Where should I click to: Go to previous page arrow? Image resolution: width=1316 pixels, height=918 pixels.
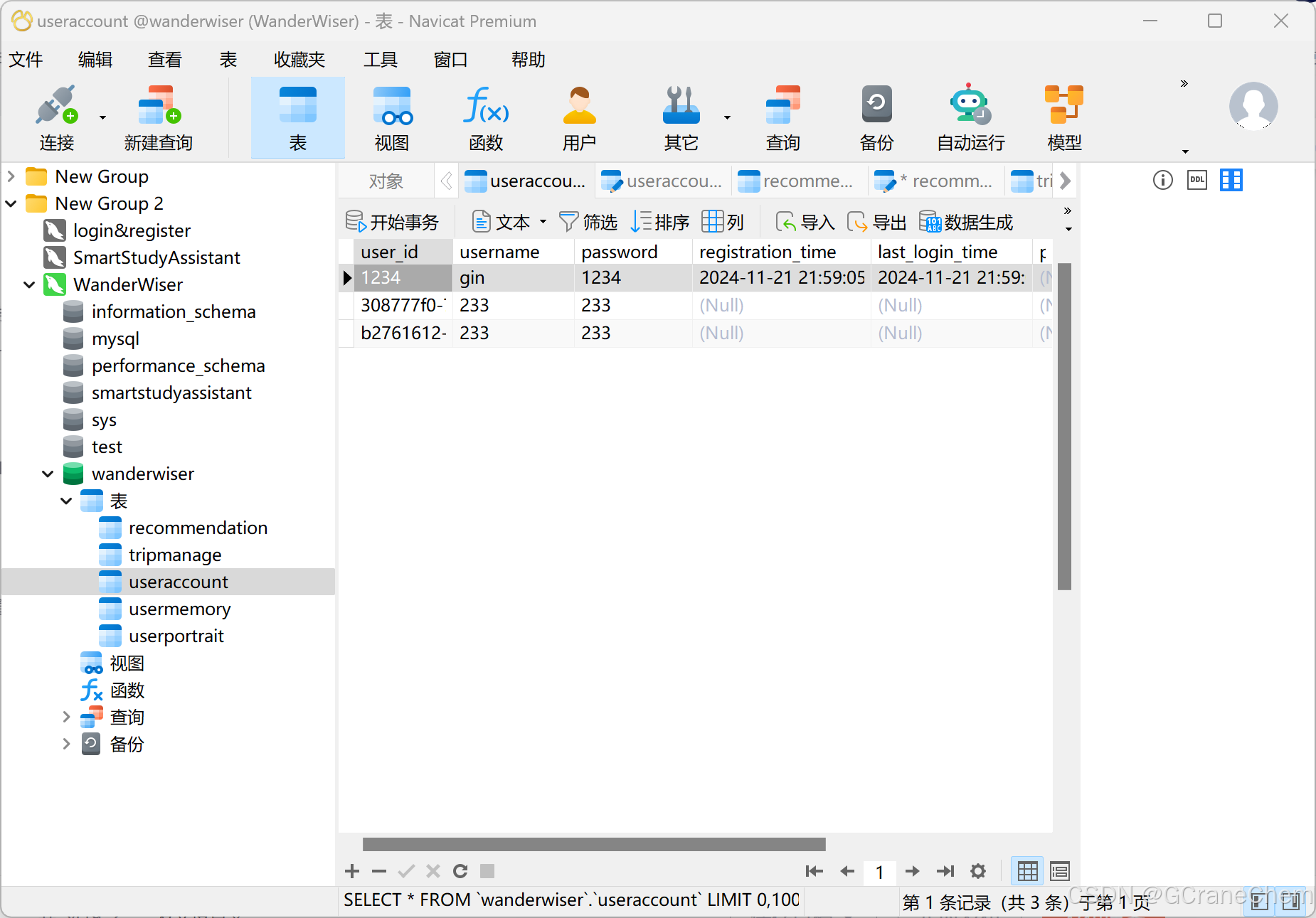pos(847,871)
